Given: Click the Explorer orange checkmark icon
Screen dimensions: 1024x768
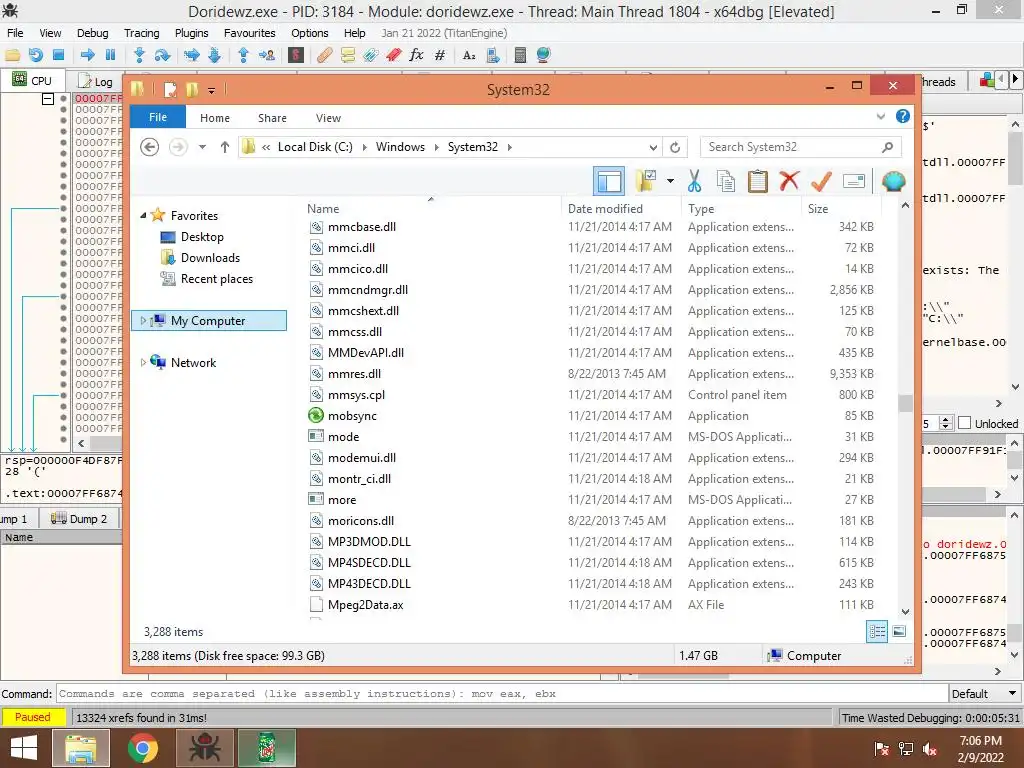Looking at the screenshot, I should point(821,181).
